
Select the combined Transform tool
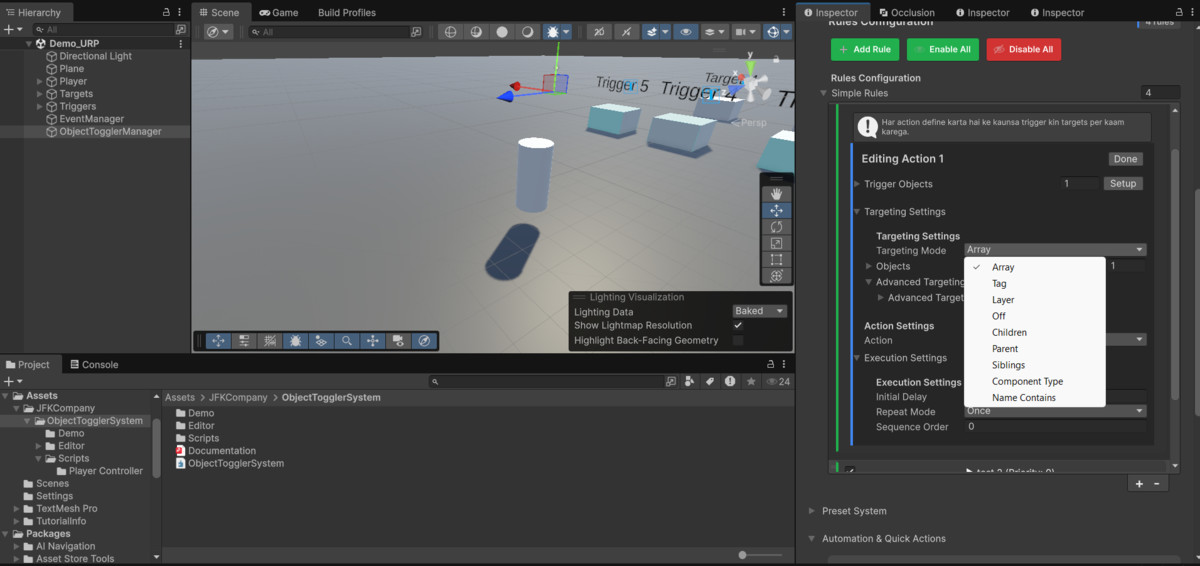click(x=776, y=276)
